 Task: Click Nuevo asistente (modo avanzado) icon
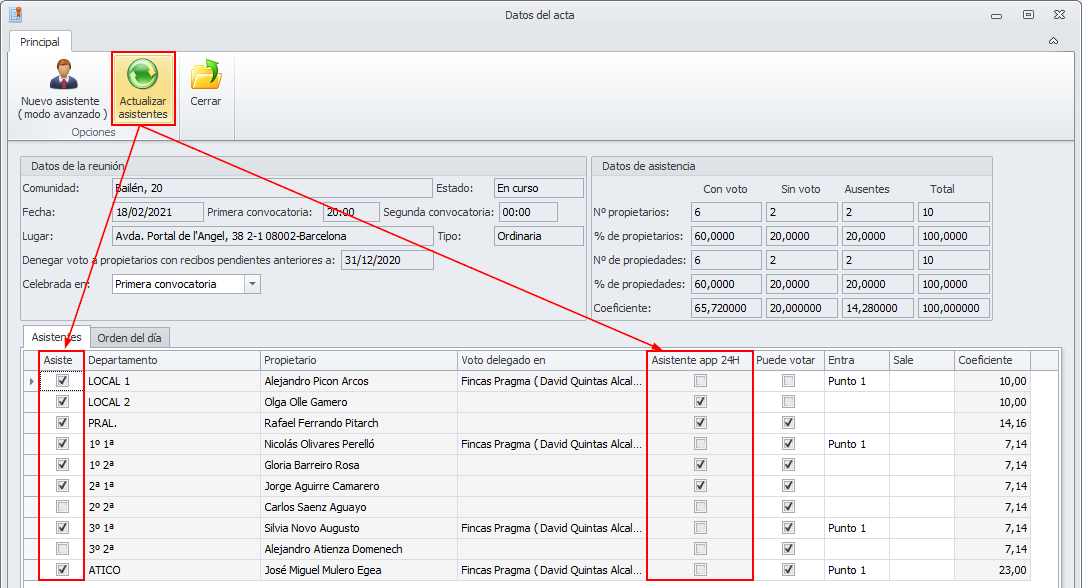click(x=62, y=75)
